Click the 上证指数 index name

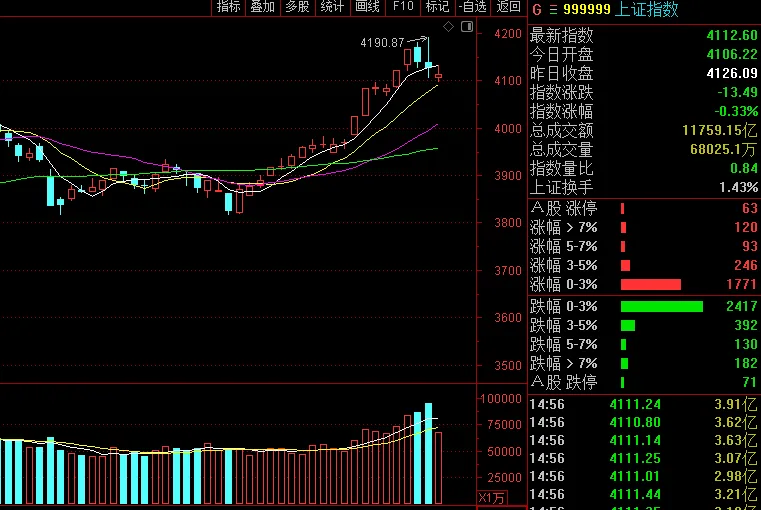[x=646, y=9]
